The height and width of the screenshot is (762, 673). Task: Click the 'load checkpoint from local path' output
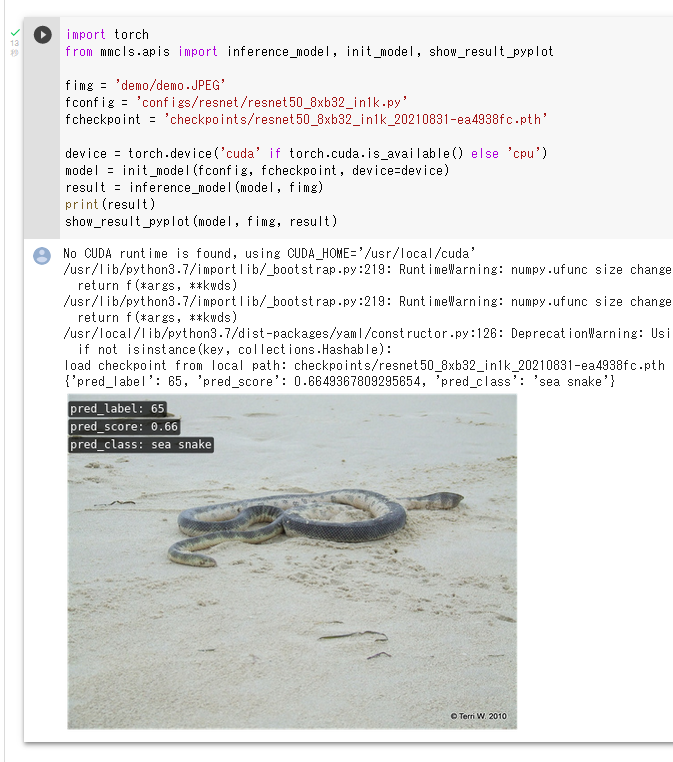coord(364,365)
